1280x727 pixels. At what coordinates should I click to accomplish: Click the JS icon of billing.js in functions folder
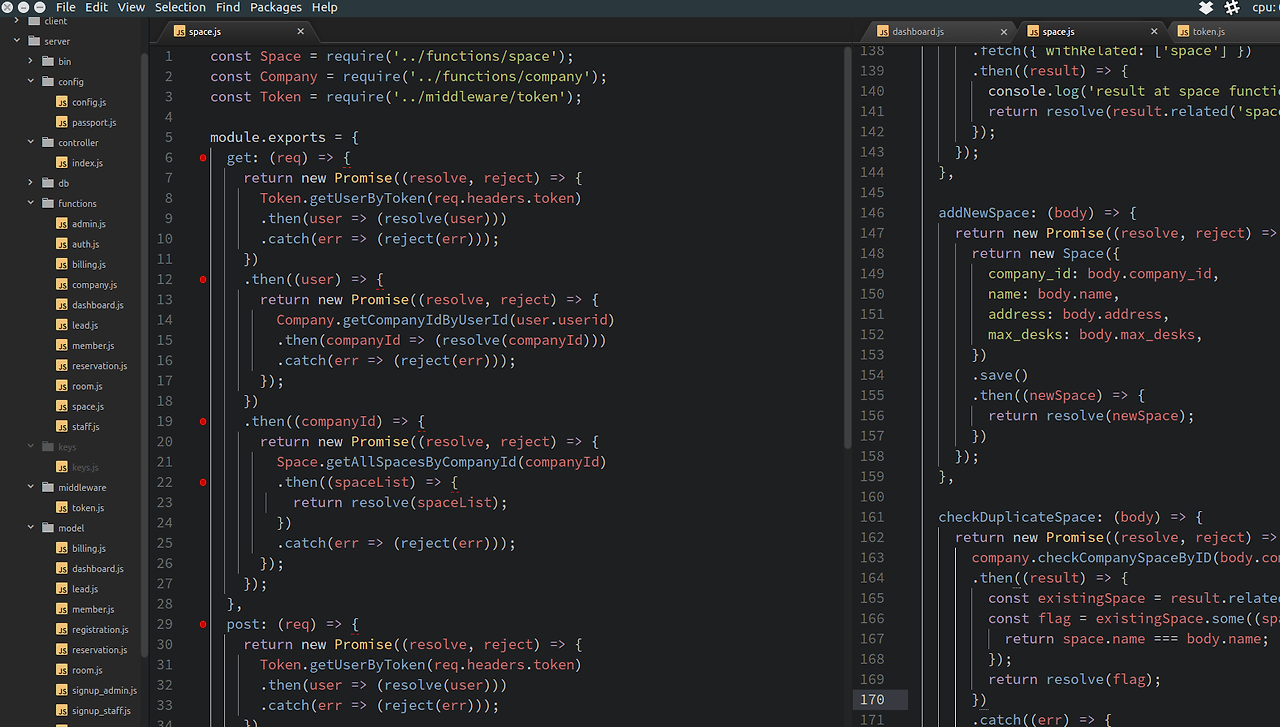62,265
